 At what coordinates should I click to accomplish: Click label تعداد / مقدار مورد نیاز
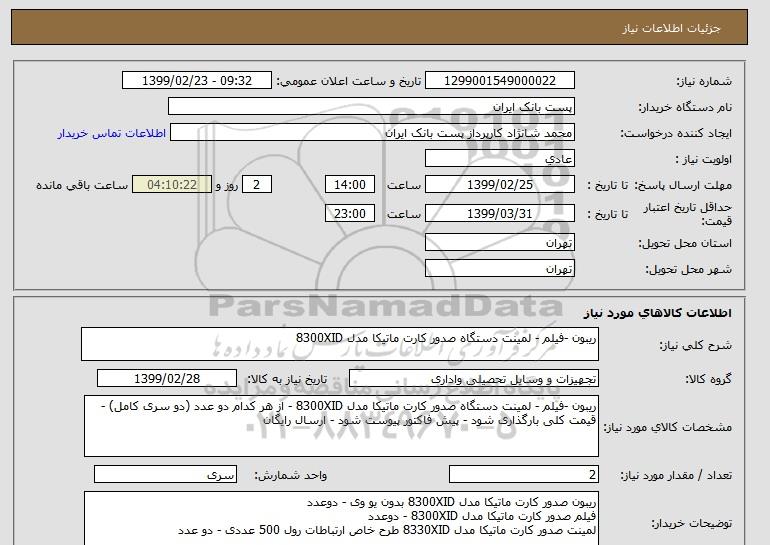pyautogui.click(x=676, y=475)
